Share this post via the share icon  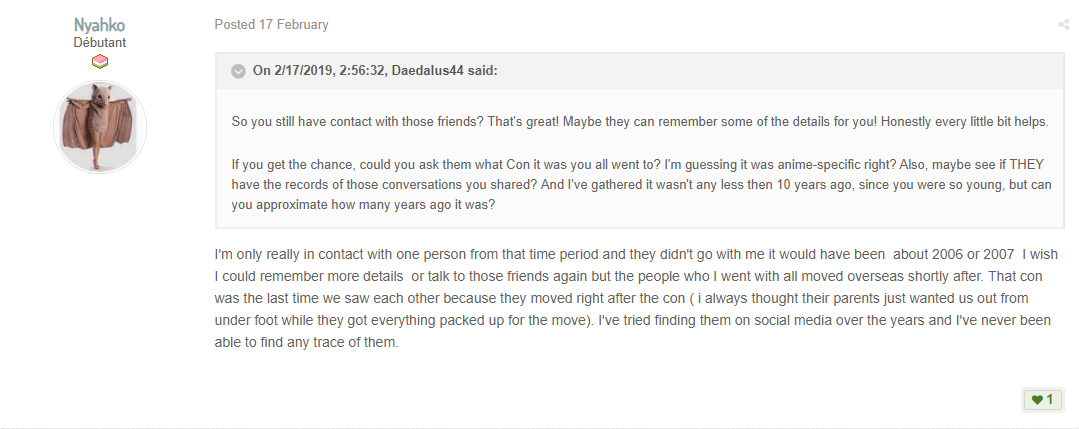1063,25
